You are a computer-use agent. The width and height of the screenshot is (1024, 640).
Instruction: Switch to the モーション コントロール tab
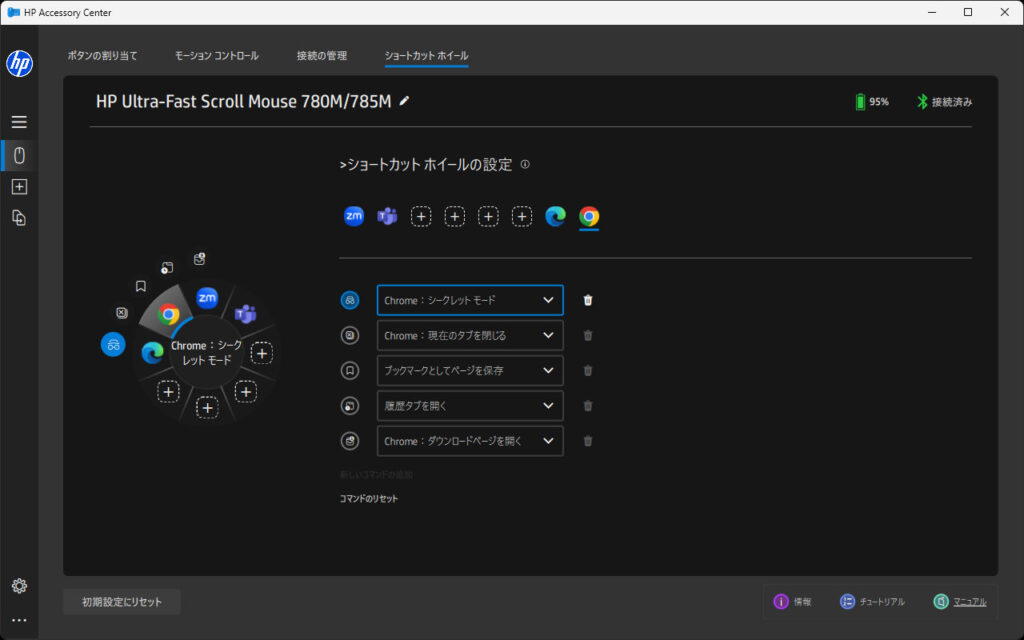pos(217,56)
